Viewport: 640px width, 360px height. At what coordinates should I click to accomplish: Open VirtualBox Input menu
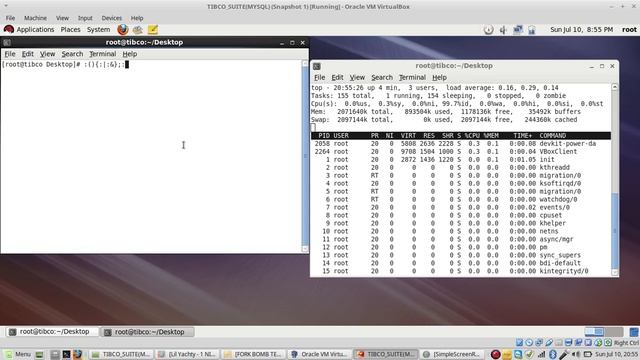click(x=85, y=18)
